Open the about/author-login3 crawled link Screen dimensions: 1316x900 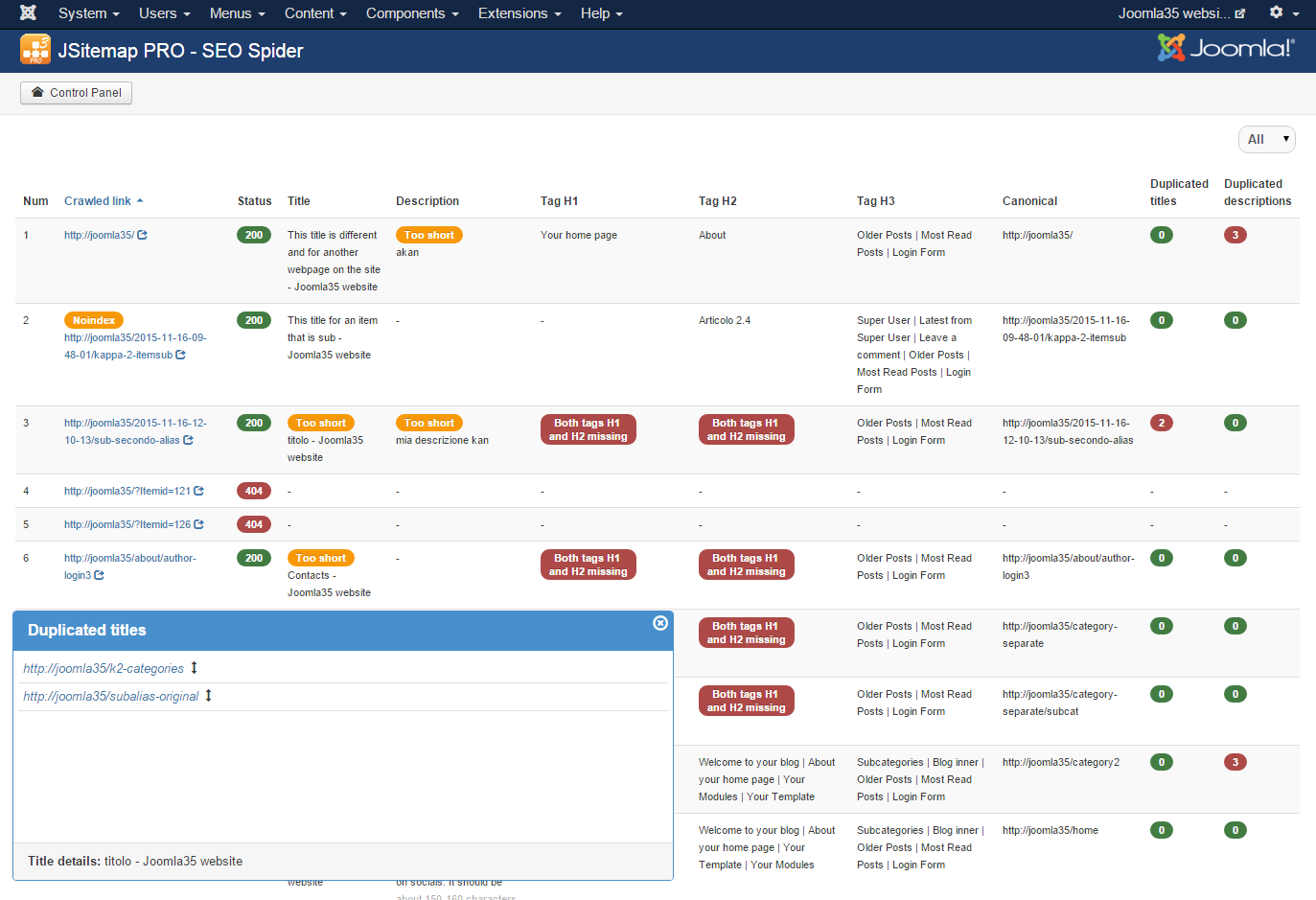(129, 566)
